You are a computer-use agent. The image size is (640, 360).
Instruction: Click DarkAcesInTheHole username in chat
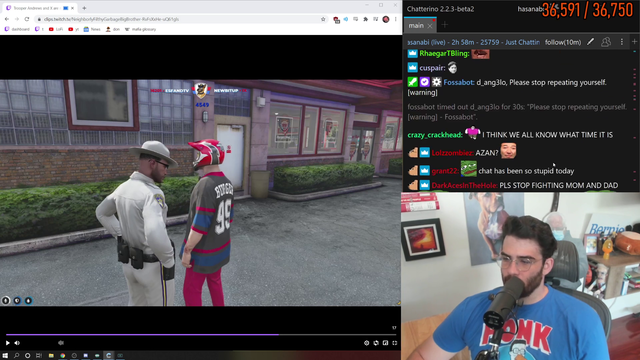click(464, 186)
